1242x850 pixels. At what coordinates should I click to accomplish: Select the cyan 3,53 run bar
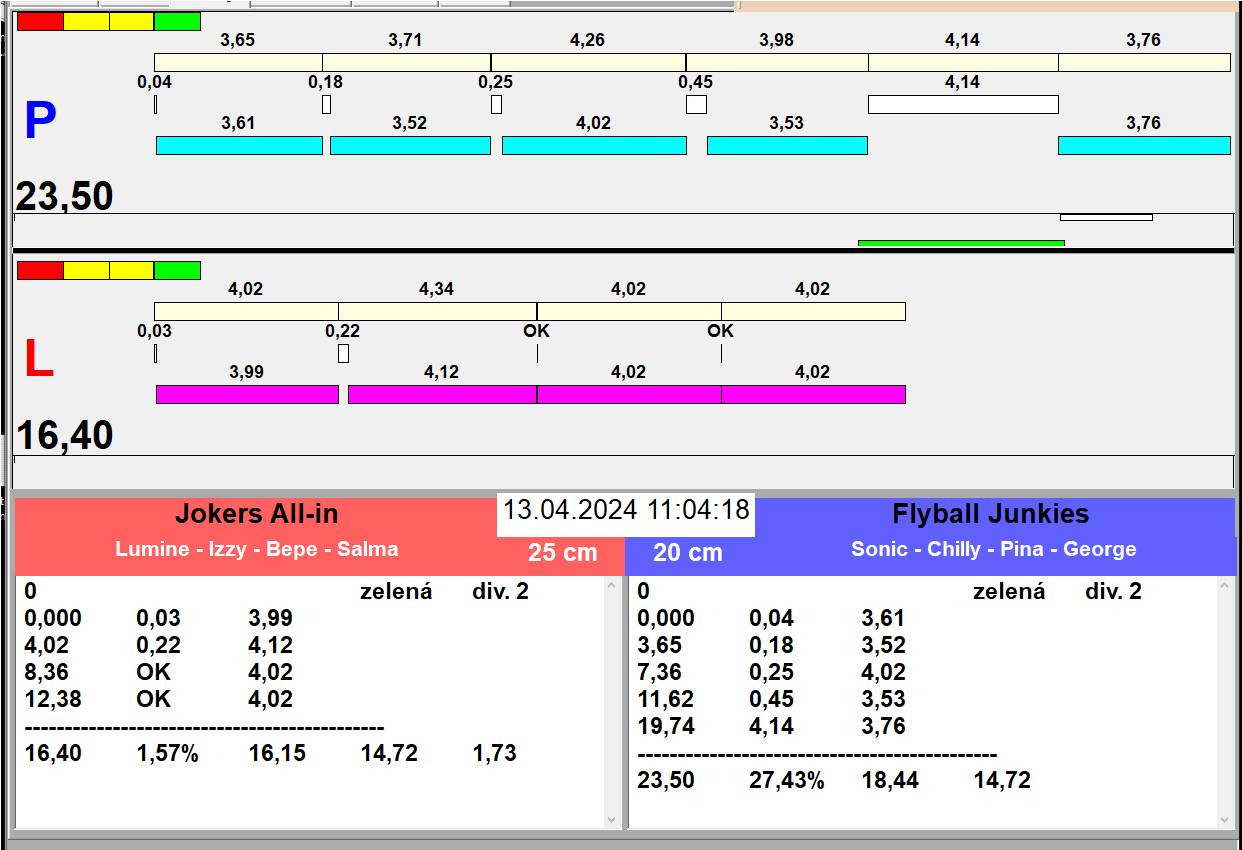[787, 145]
